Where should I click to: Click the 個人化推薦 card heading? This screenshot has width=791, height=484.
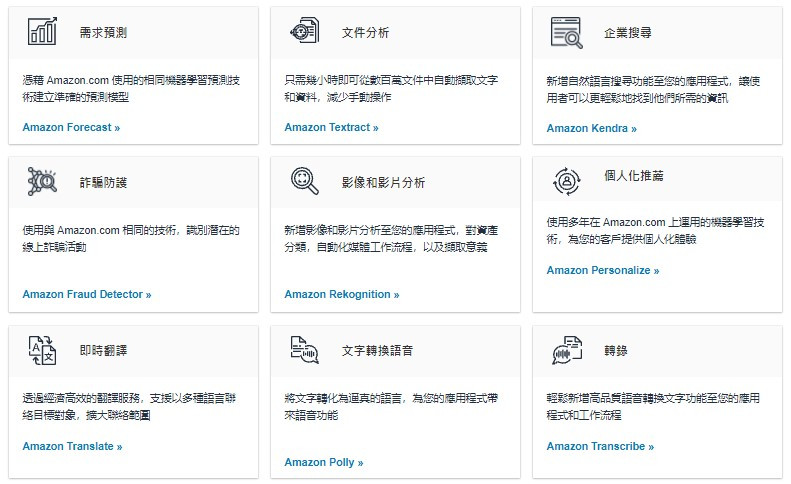tap(634, 176)
